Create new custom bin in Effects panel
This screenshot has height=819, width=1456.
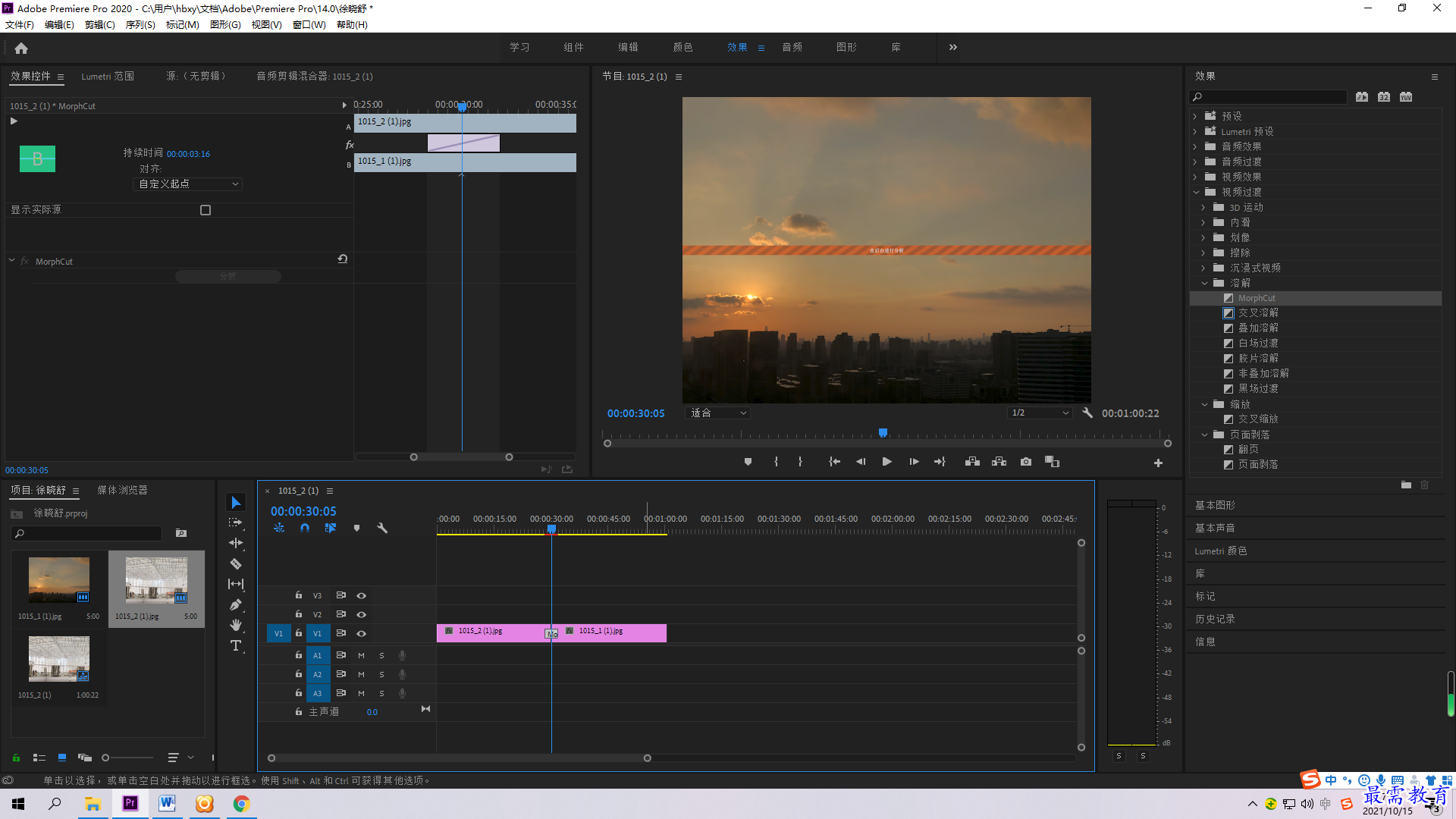tap(1406, 485)
